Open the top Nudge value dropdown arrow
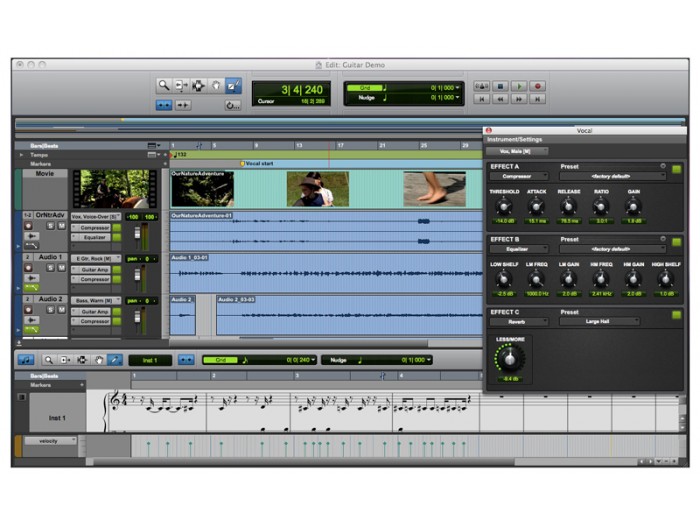Image resolution: width=700 pixels, height=525 pixels. coord(458,97)
